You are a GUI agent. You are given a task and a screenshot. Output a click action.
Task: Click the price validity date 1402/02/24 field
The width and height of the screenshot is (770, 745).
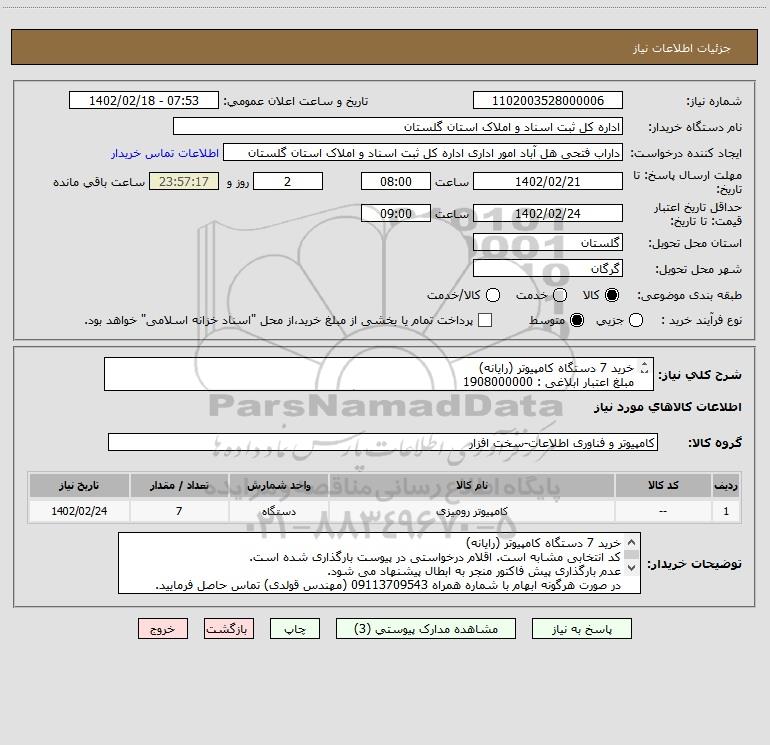point(548,214)
